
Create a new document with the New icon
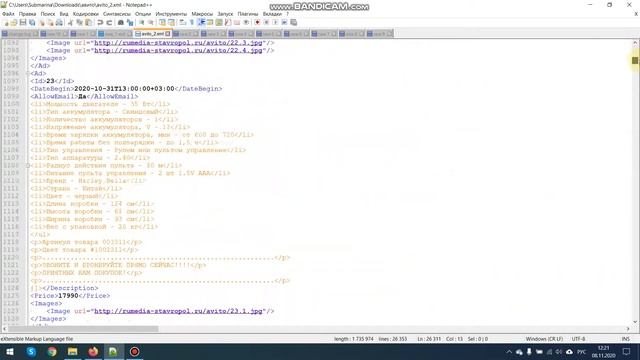point(6,22)
